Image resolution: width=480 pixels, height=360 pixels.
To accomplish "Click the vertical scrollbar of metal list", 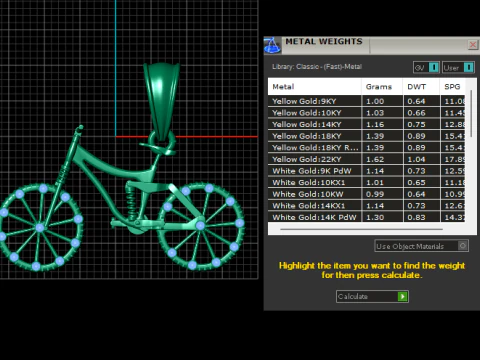I will tap(471, 113).
